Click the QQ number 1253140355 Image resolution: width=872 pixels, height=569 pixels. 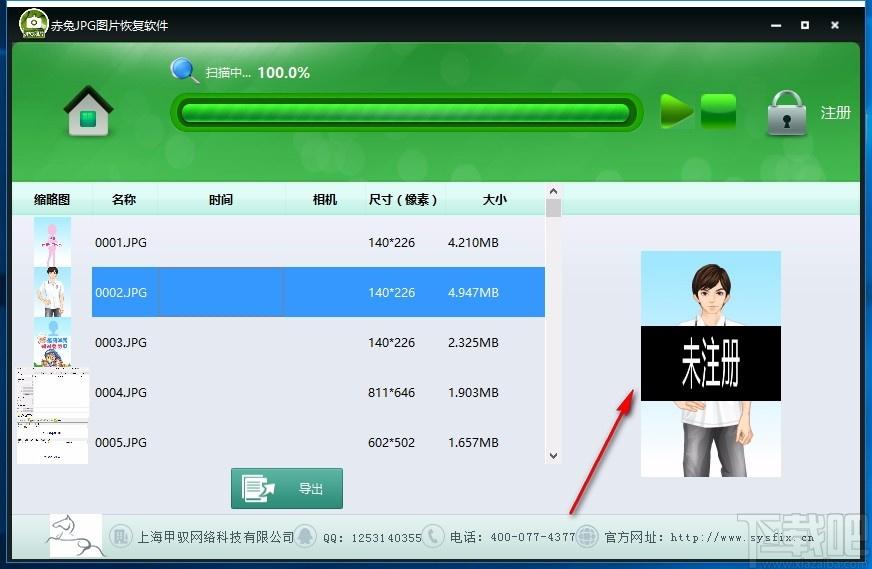(387, 538)
